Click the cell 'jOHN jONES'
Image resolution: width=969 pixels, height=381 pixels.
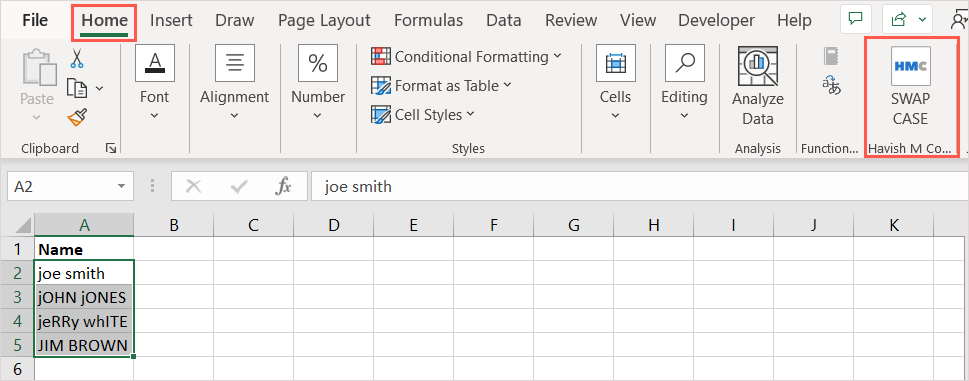point(84,297)
